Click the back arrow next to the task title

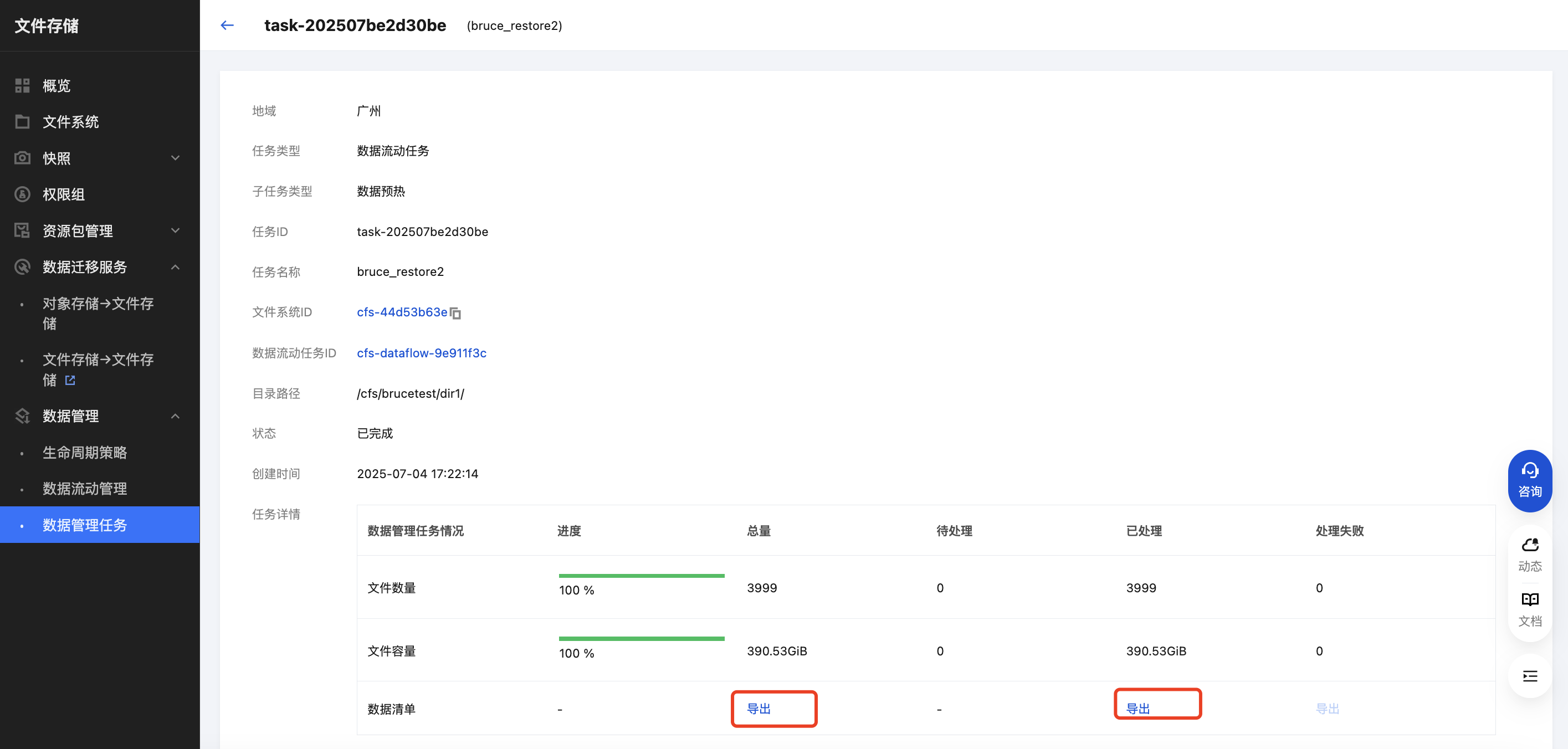pyautogui.click(x=227, y=25)
